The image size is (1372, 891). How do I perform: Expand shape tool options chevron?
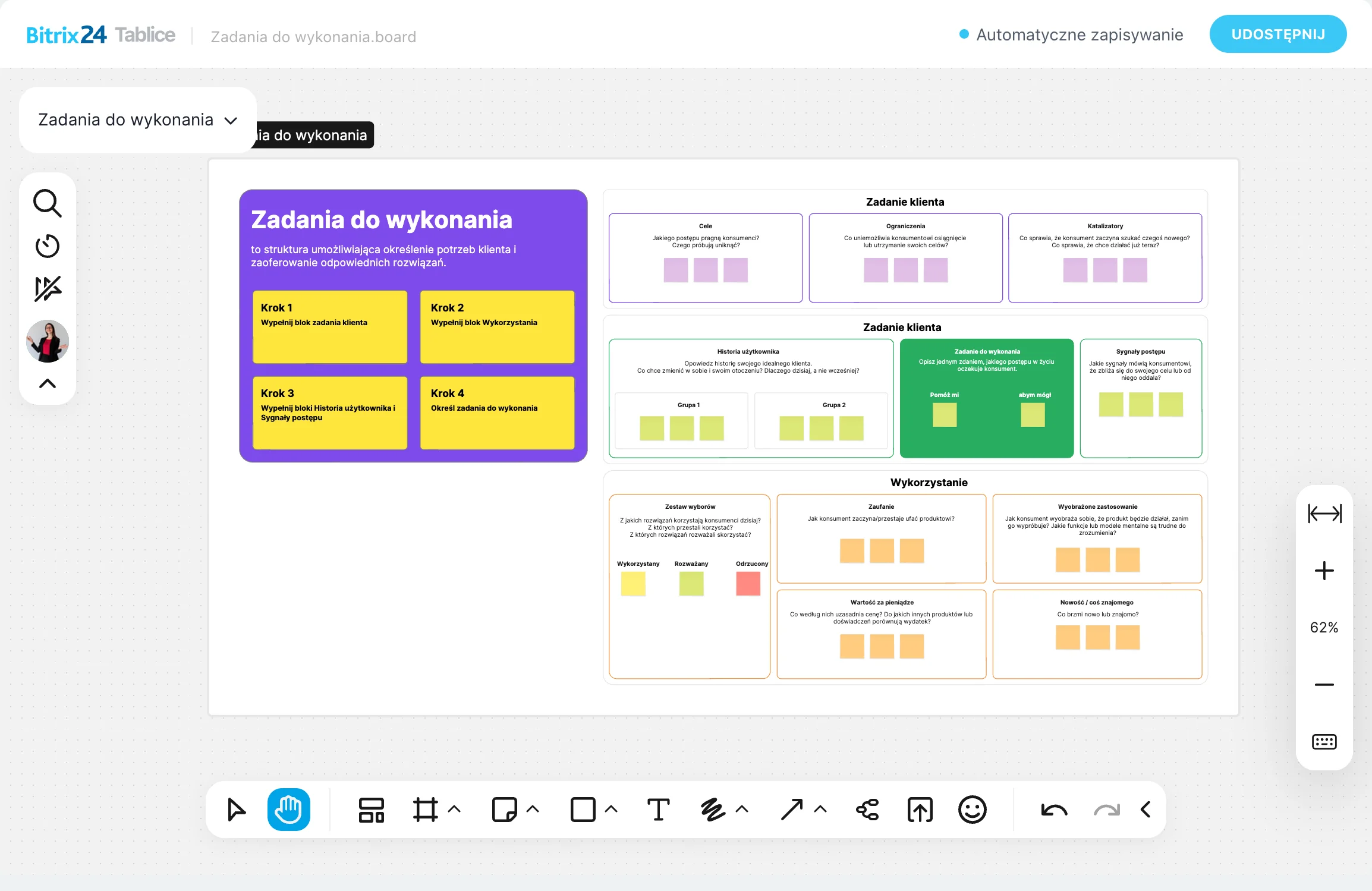click(x=612, y=809)
